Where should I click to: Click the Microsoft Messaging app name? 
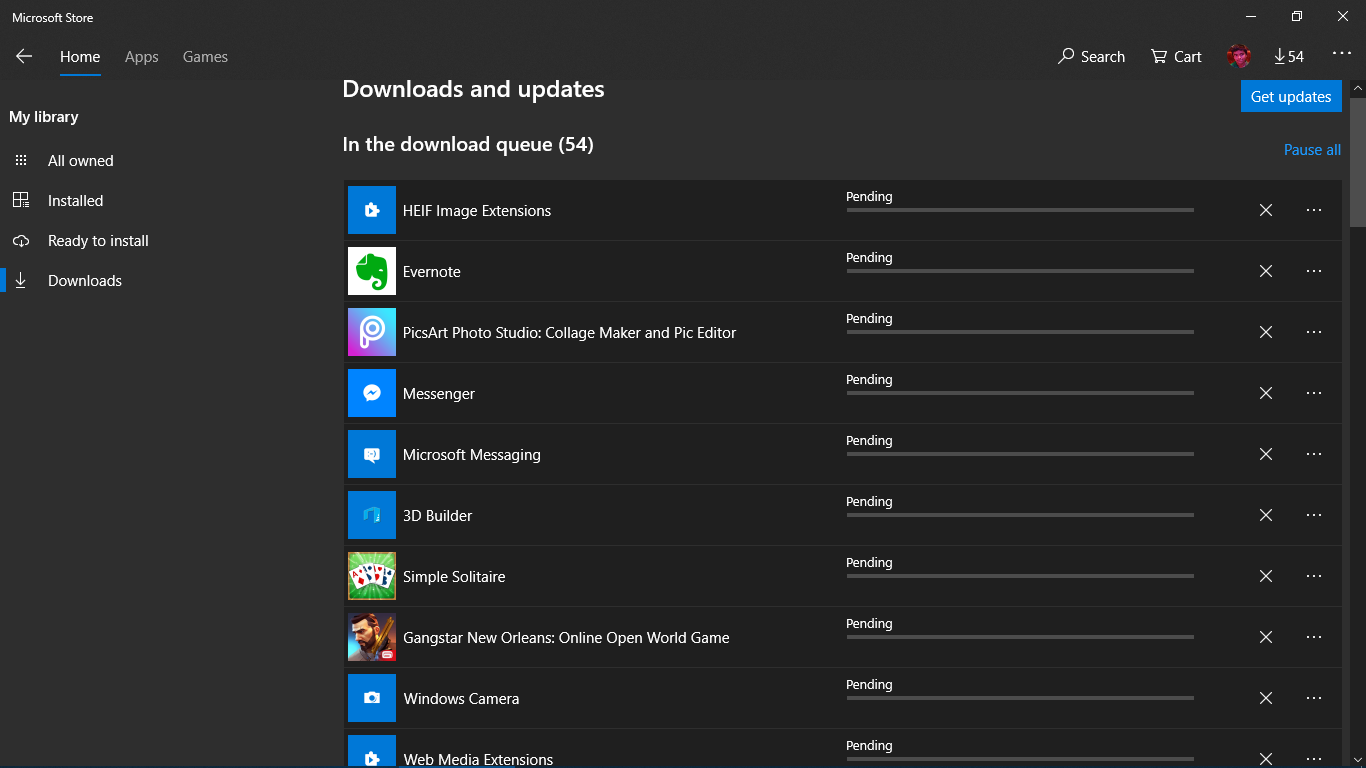pyautogui.click(x=472, y=455)
